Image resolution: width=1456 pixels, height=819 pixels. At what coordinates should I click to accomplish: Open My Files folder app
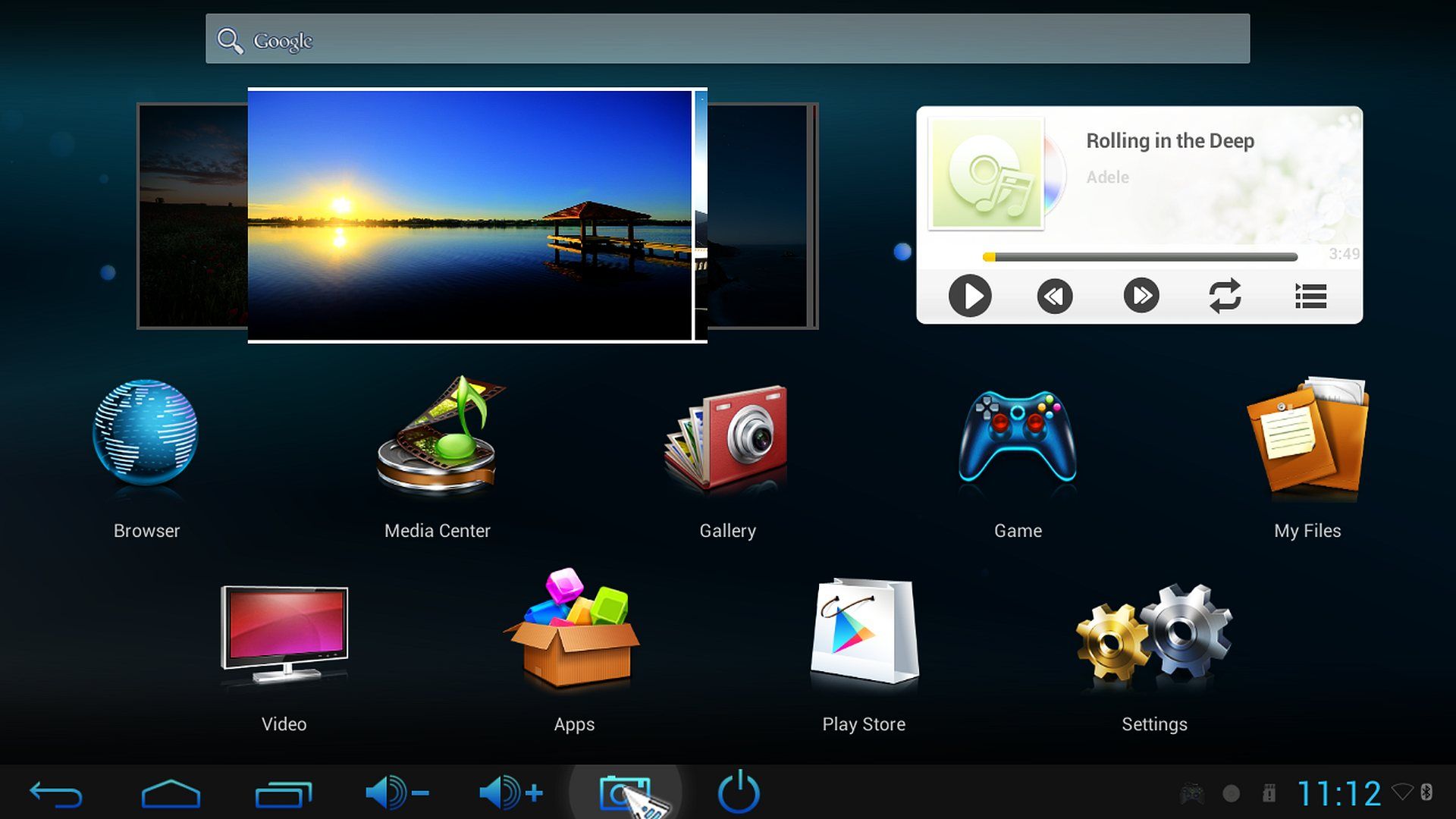tap(1307, 438)
